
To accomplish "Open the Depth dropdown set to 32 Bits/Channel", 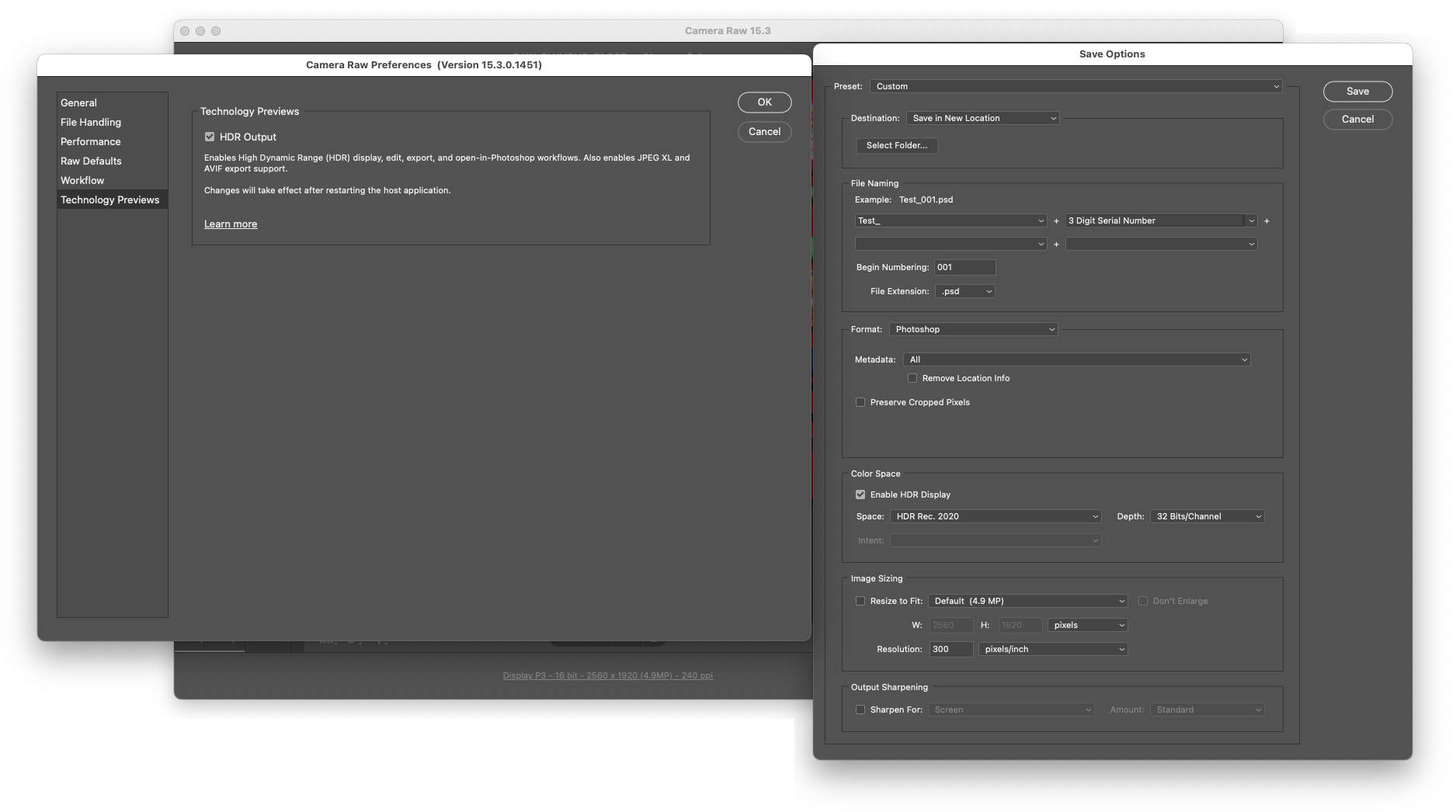I will [1206, 516].
